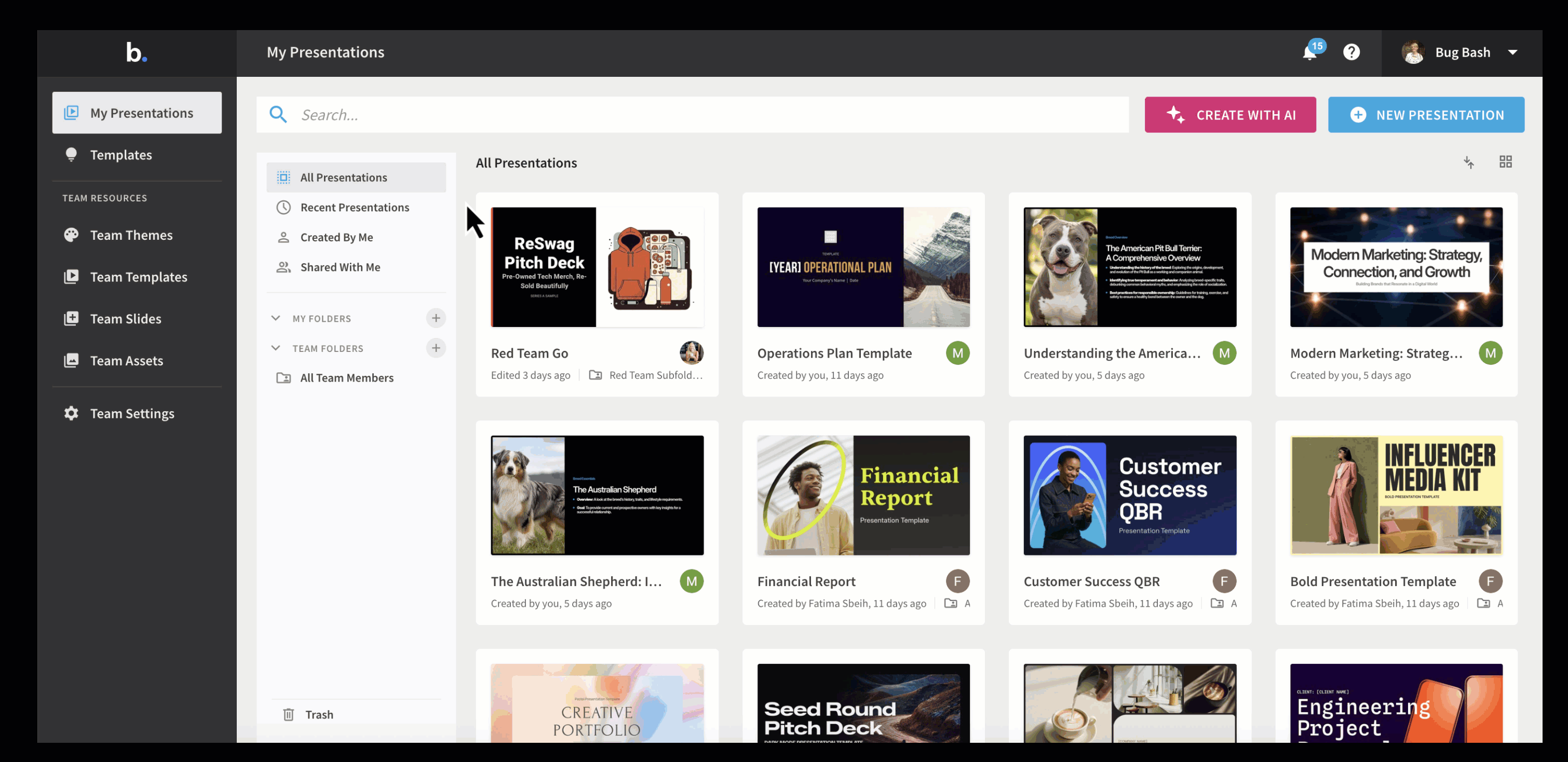Click the Team Slides icon

tap(71, 318)
